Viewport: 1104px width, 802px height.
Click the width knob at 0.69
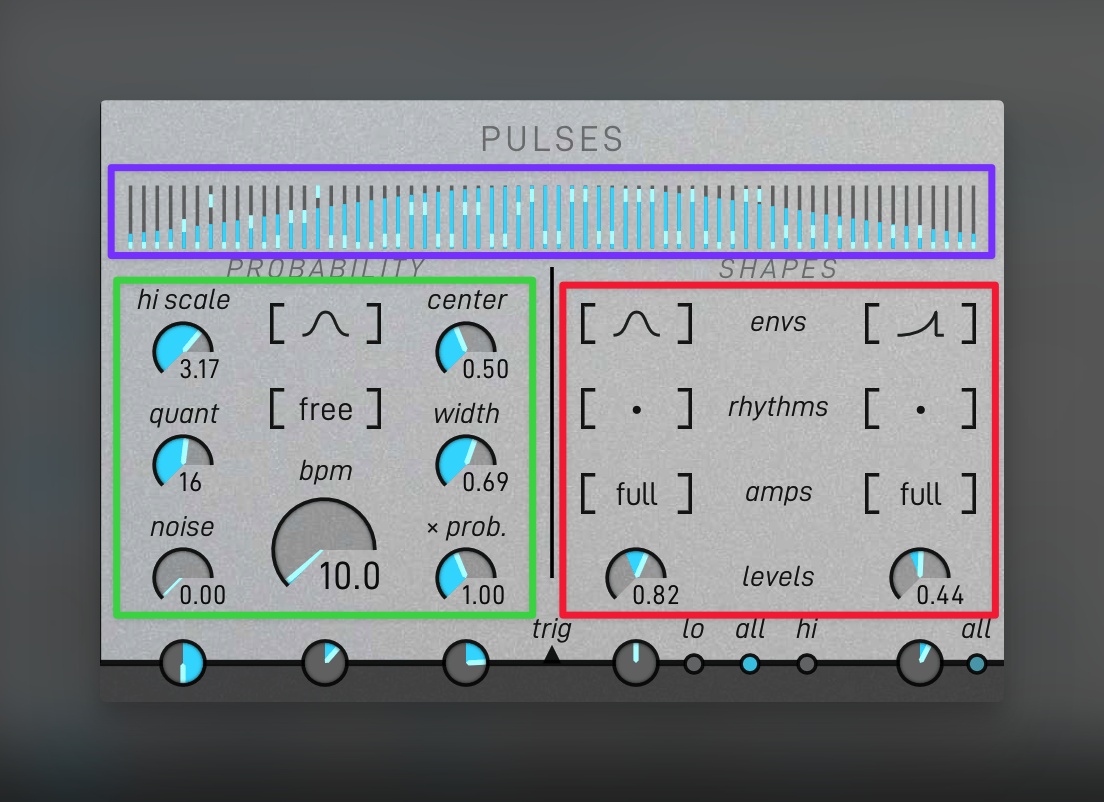[x=466, y=462]
